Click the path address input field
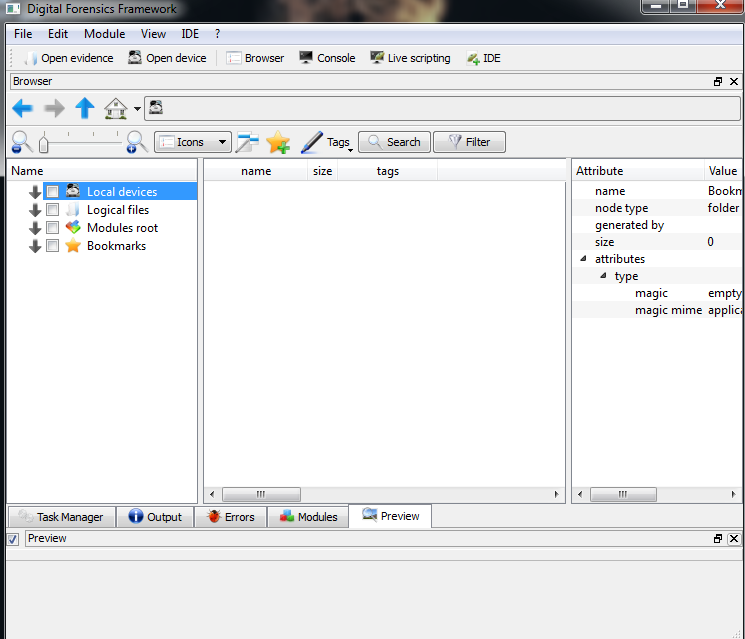The width and height of the screenshot is (745, 639). pyautogui.click(x=442, y=108)
